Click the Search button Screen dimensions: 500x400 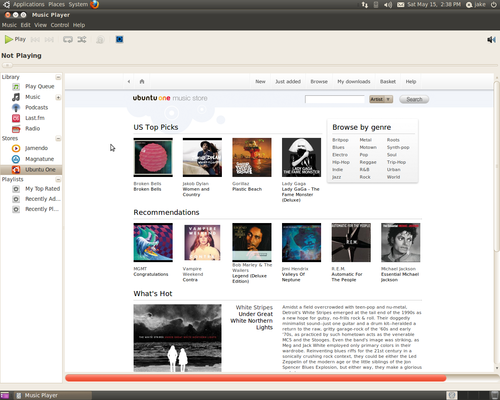pyautogui.click(x=414, y=99)
